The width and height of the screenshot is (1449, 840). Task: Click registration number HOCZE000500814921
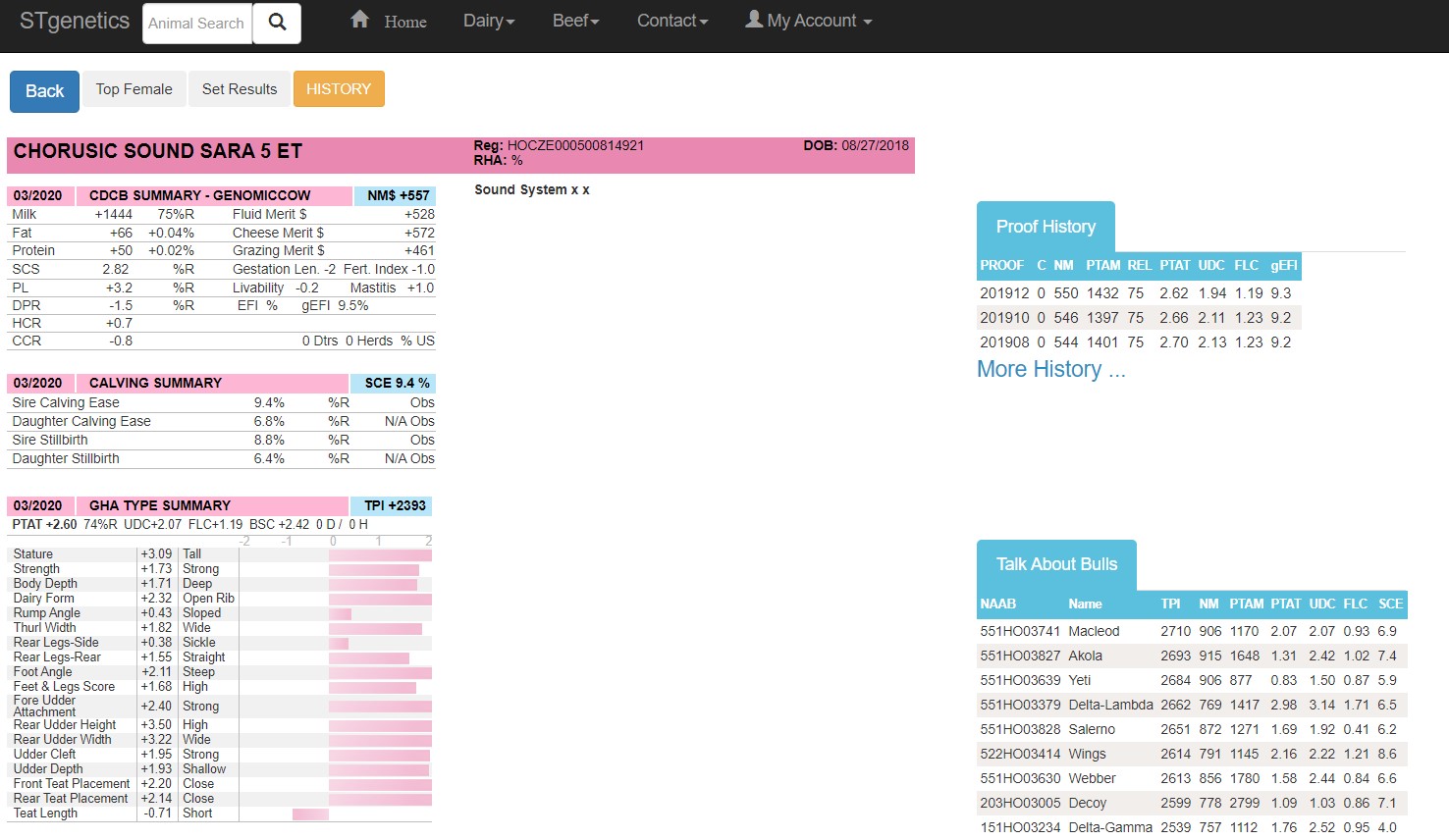point(575,145)
